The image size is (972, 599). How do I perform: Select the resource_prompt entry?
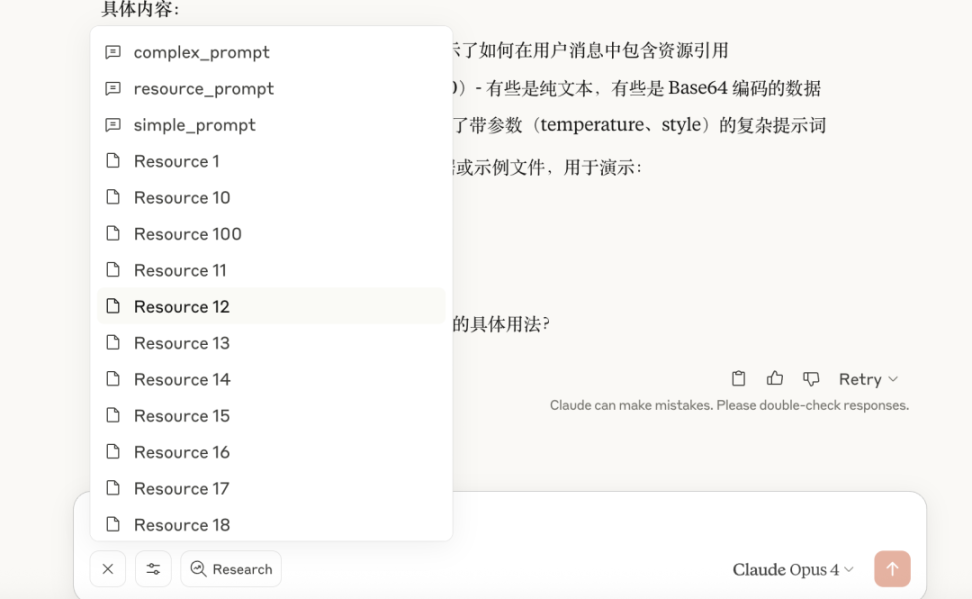(x=203, y=89)
